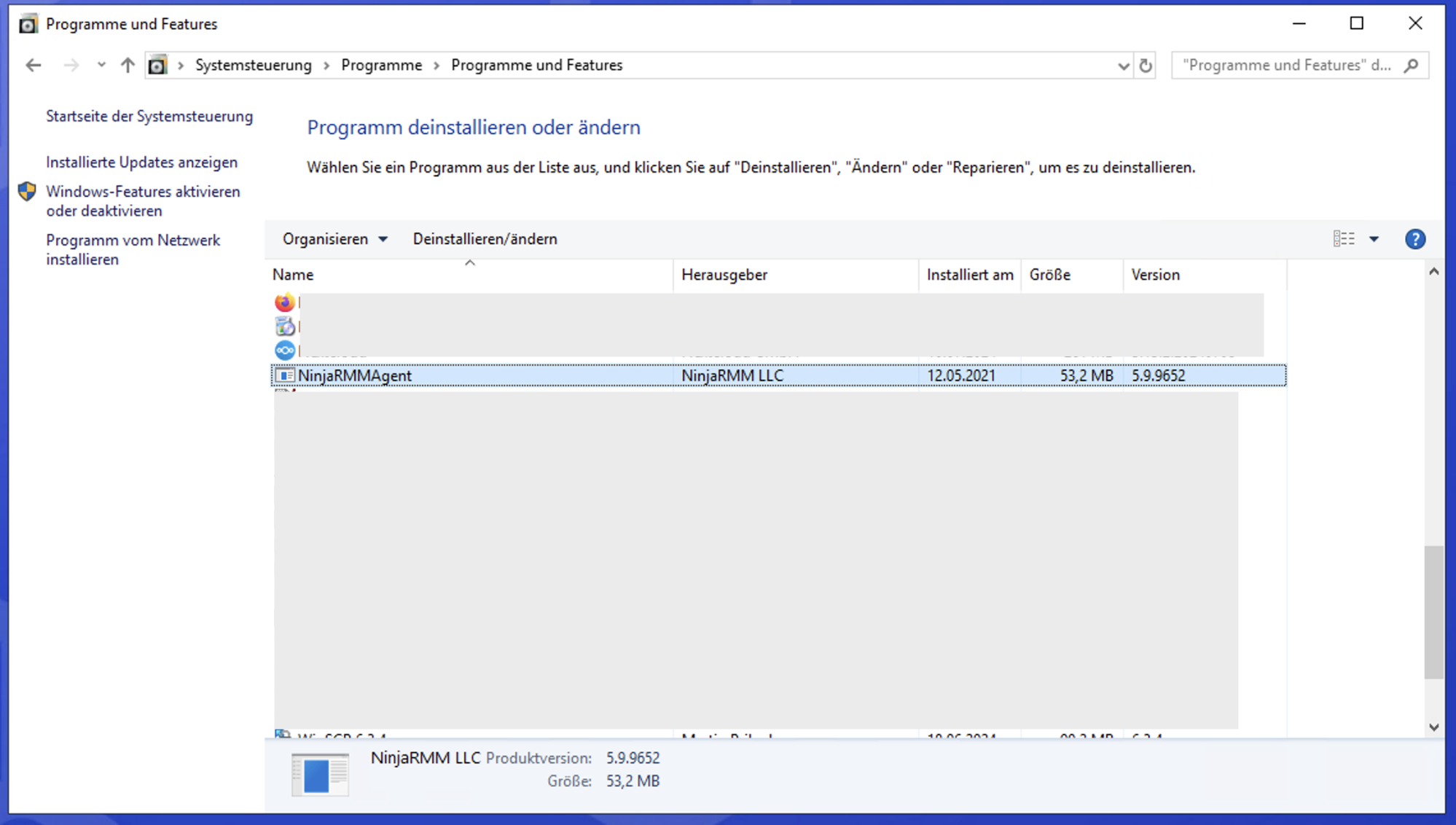
Task: Click the 5.9.9652 version cell in the row
Action: point(1158,375)
